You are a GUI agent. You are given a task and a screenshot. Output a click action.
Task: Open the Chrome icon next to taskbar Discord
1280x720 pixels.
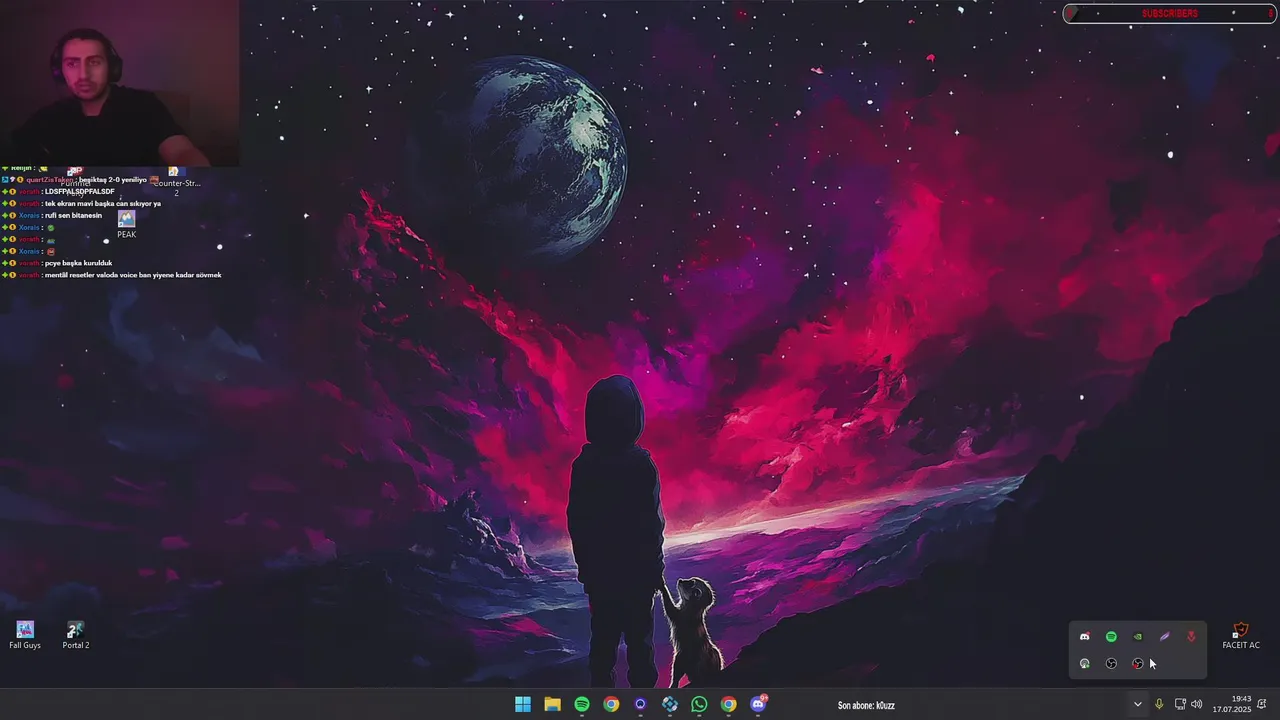coord(729,704)
